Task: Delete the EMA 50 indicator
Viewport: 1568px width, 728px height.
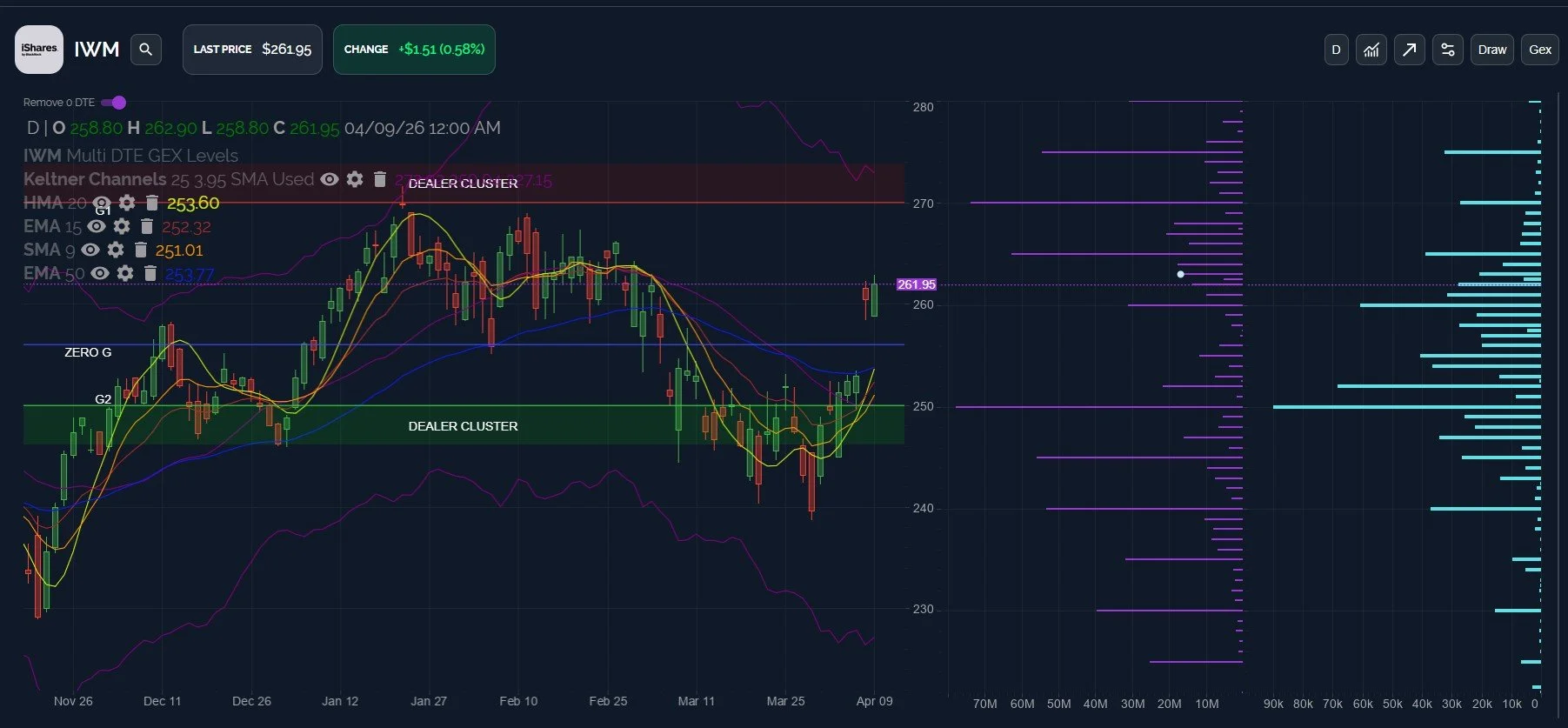Action: pyautogui.click(x=150, y=273)
